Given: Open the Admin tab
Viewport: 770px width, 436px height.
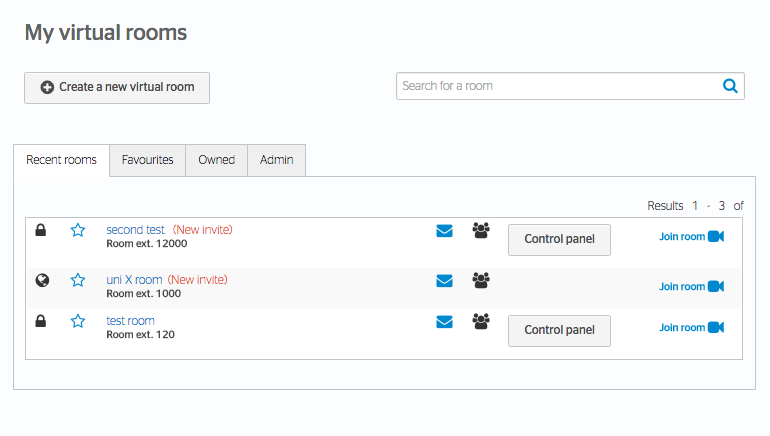Looking at the screenshot, I should [x=276, y=160].
